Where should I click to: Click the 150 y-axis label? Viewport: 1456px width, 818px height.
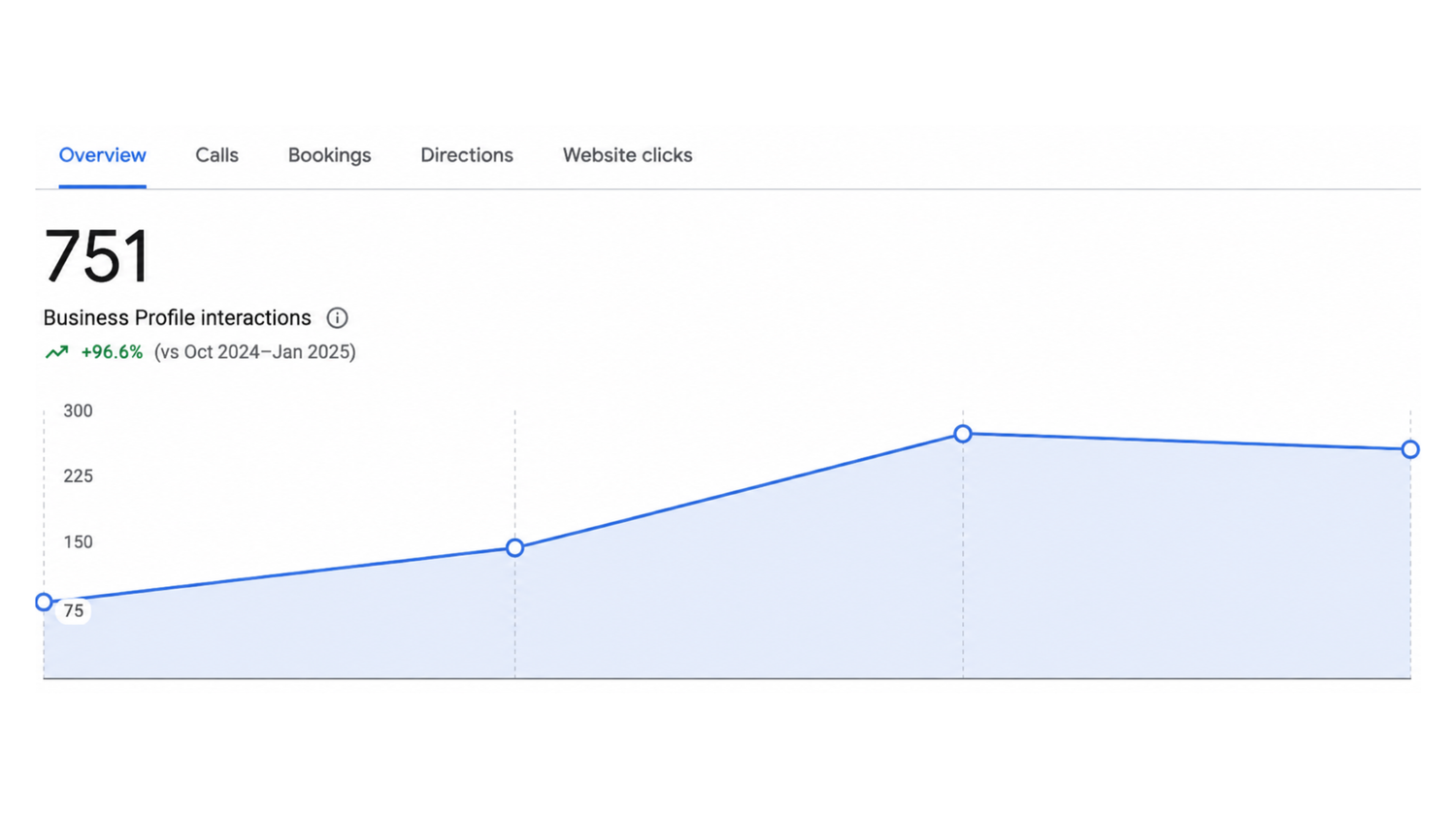78,542
